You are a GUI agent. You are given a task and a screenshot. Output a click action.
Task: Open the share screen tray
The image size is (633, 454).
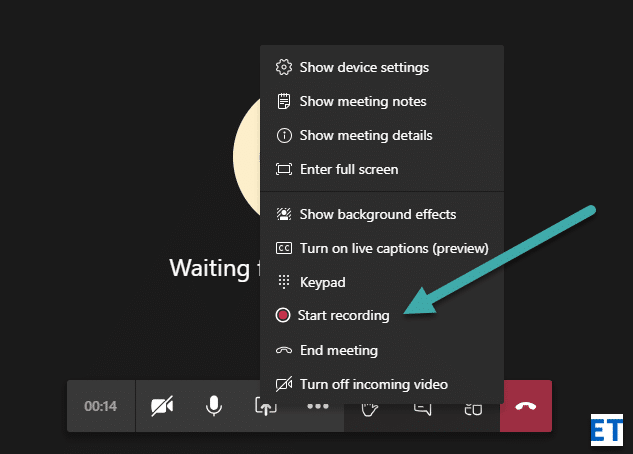coord(265,406)
